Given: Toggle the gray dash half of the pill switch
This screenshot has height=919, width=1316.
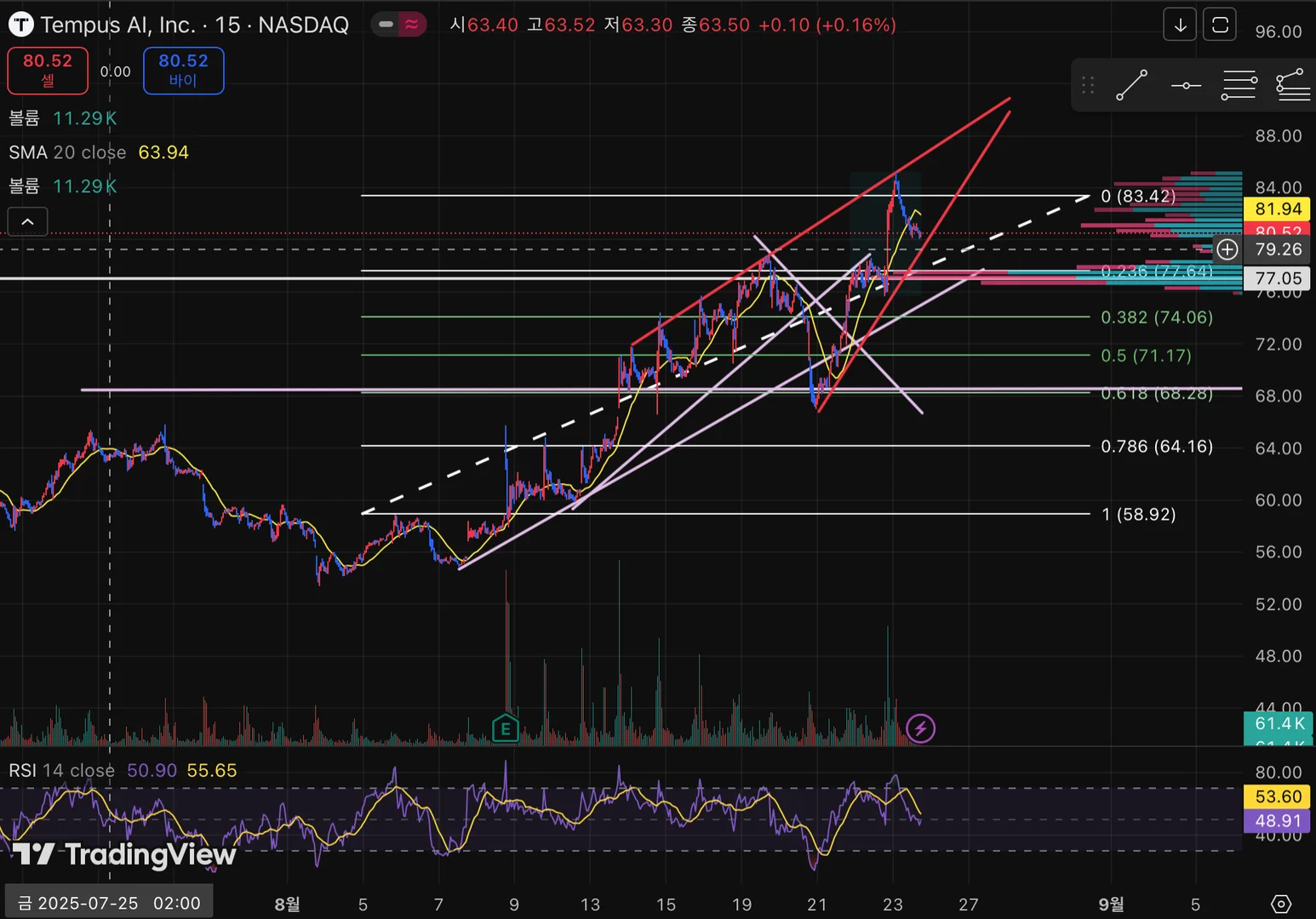Looking at the screenshot, I should (386, 25).
